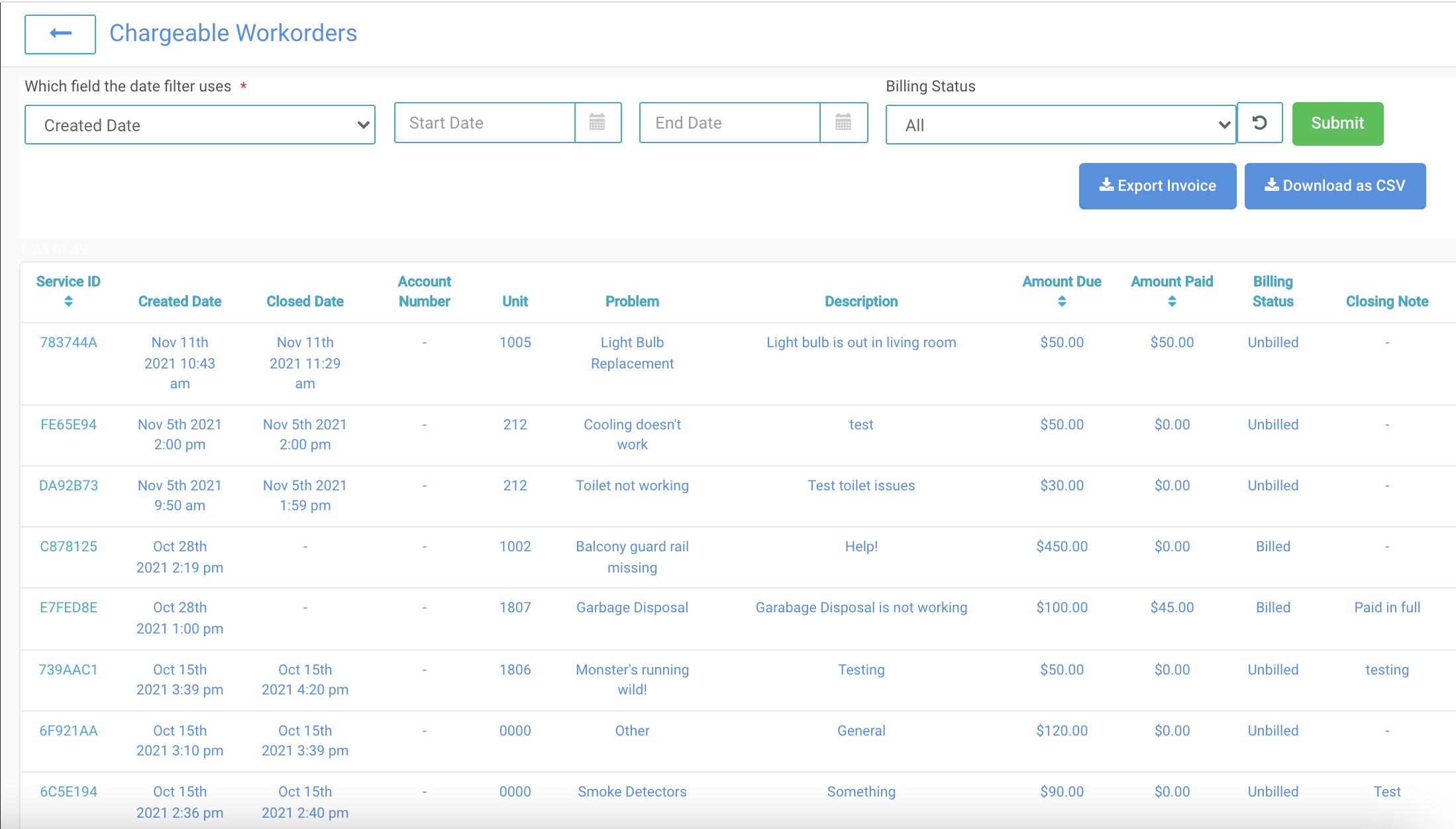The height and width of the screenshot is (829, 1456).
Task: Click the reset filters refresh icon
Action: click(x=1259, y=123)
